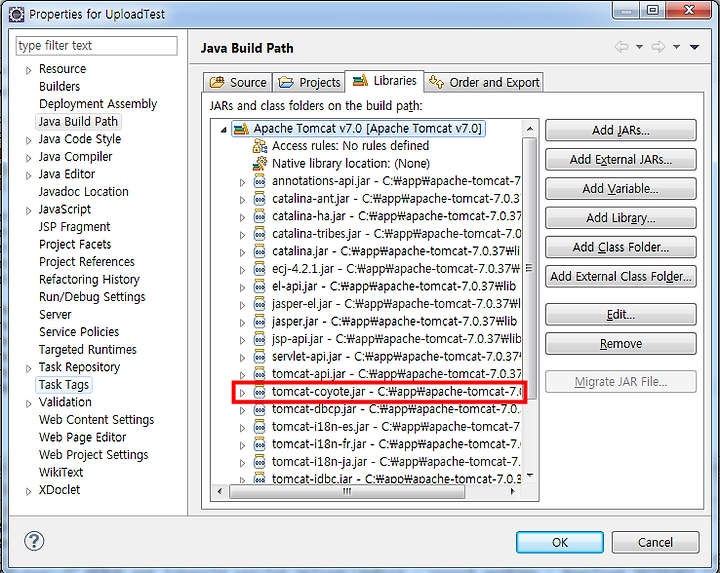720x573 pixels.
Task: Select Deployment Assembly in the sidebar
Action: 98,104
